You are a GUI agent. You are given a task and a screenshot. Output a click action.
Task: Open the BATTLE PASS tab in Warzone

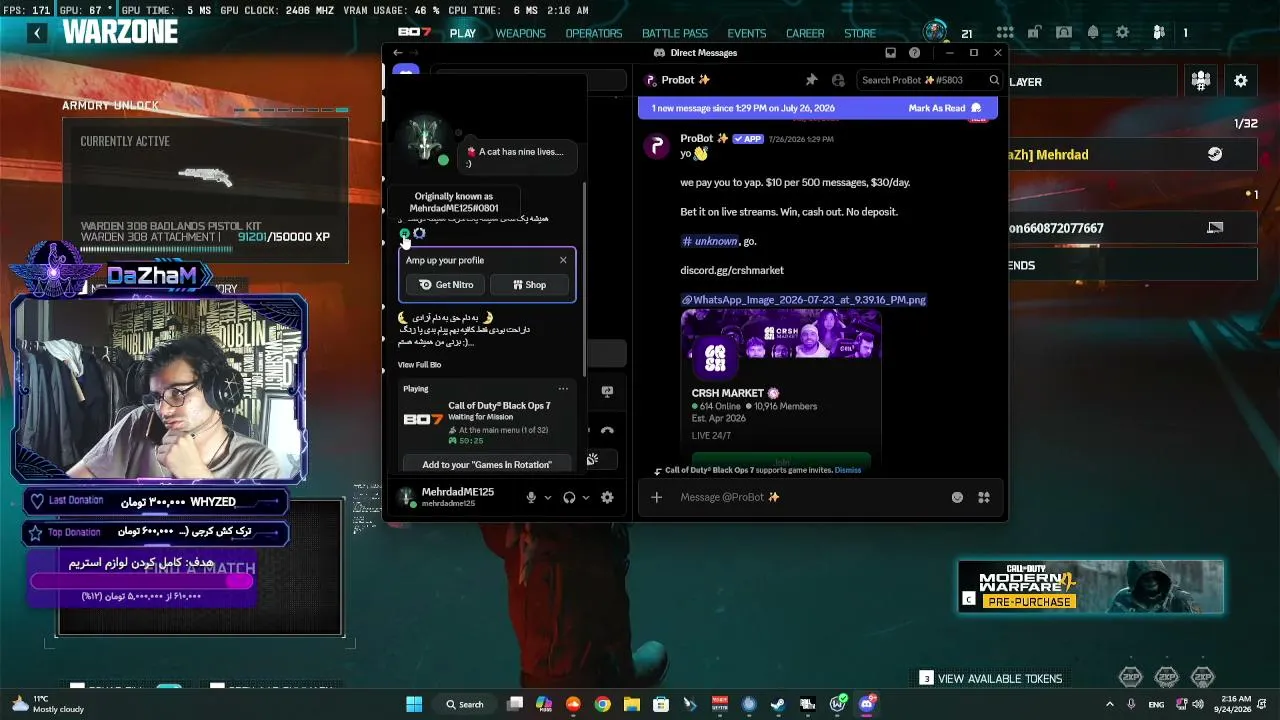(674, 33)
